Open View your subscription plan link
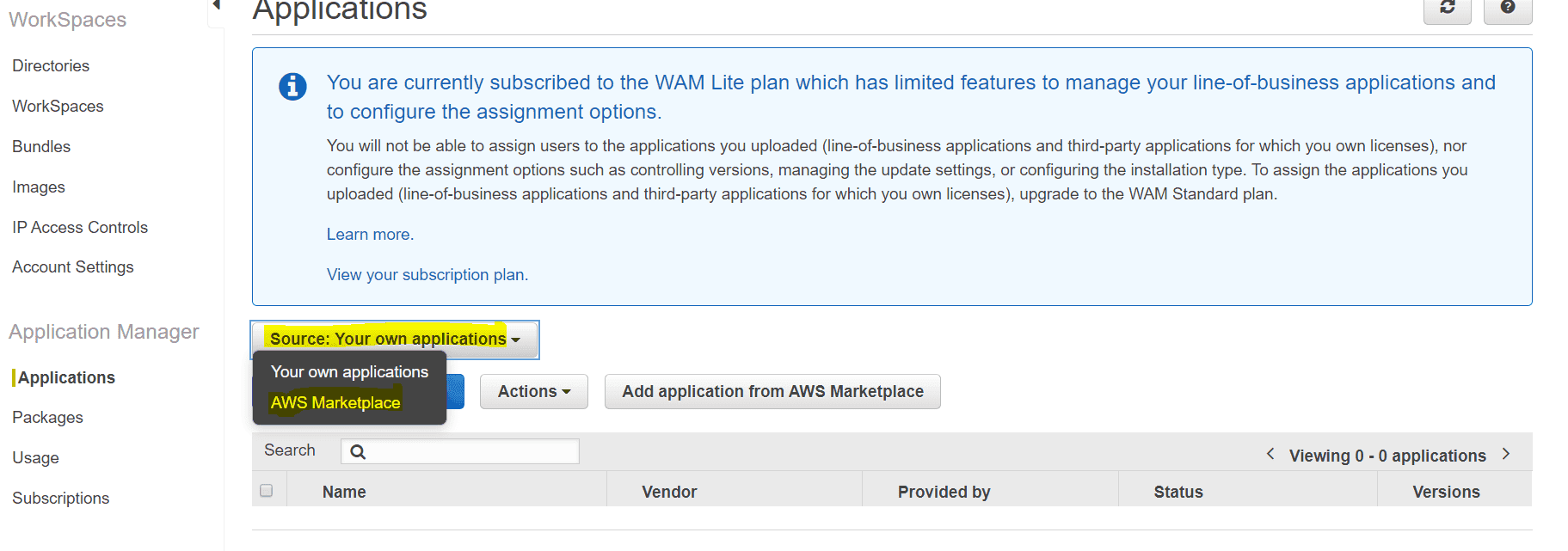The width and height of the screenshot is (1568, 551). click(x=427, y=275)
